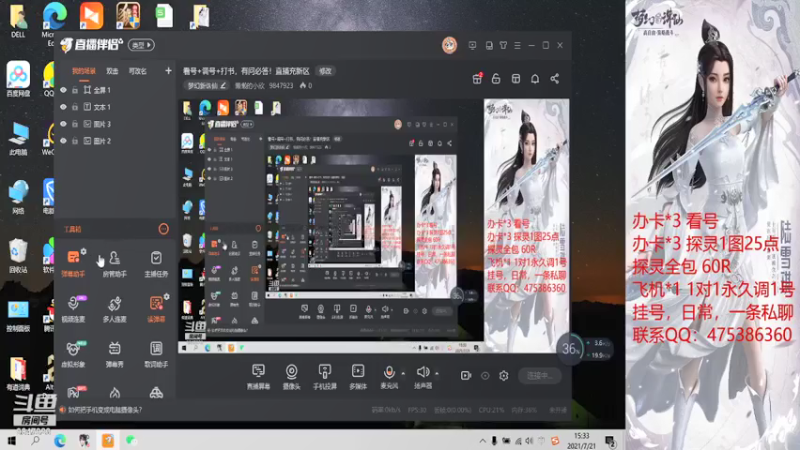Image resolution: width=800 pixels, height=450 pixels.
Task: Open the 主播任务 tool
Action: (x=156, y=263)
